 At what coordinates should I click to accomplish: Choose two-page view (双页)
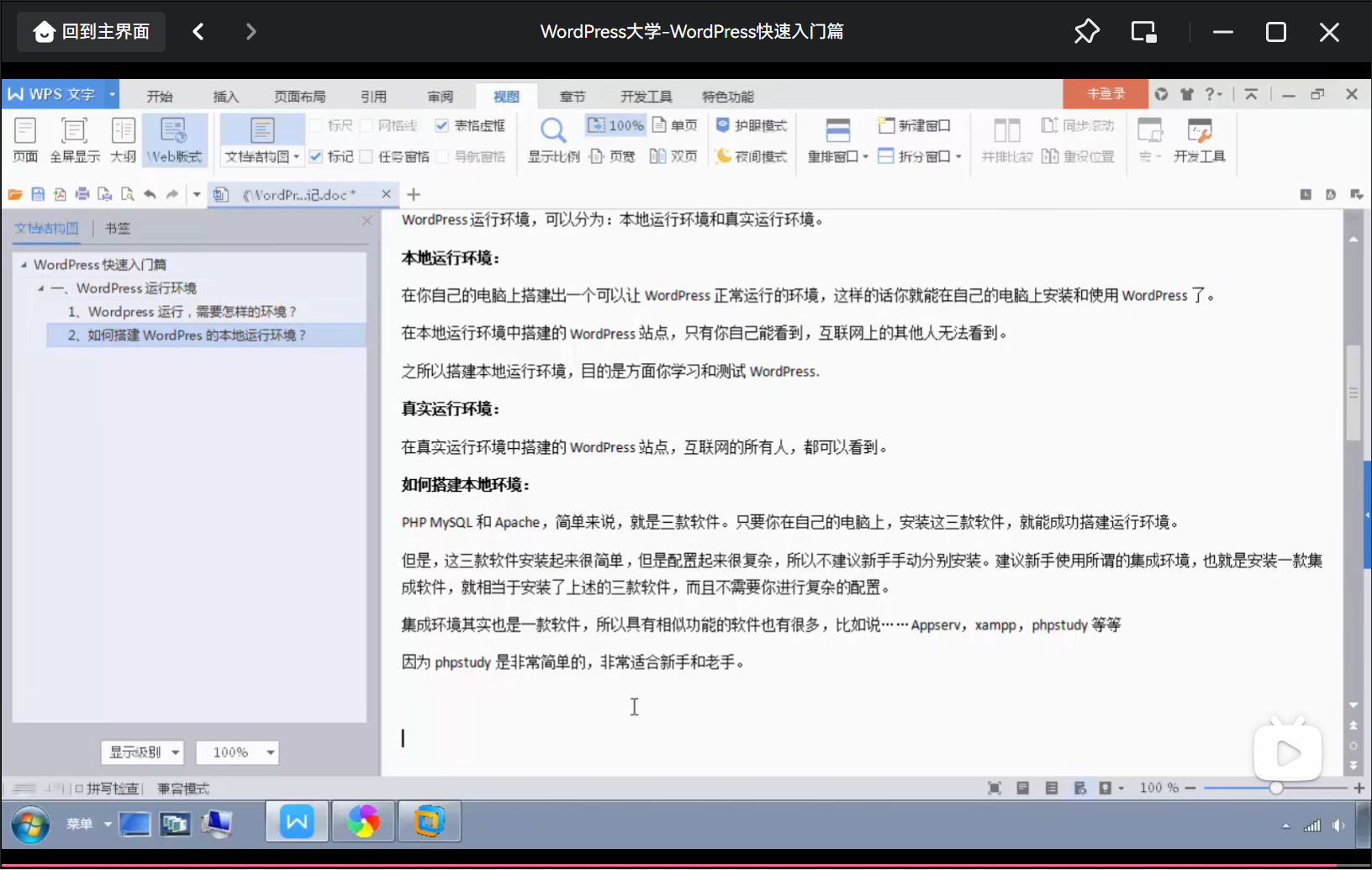pos(674,156)
